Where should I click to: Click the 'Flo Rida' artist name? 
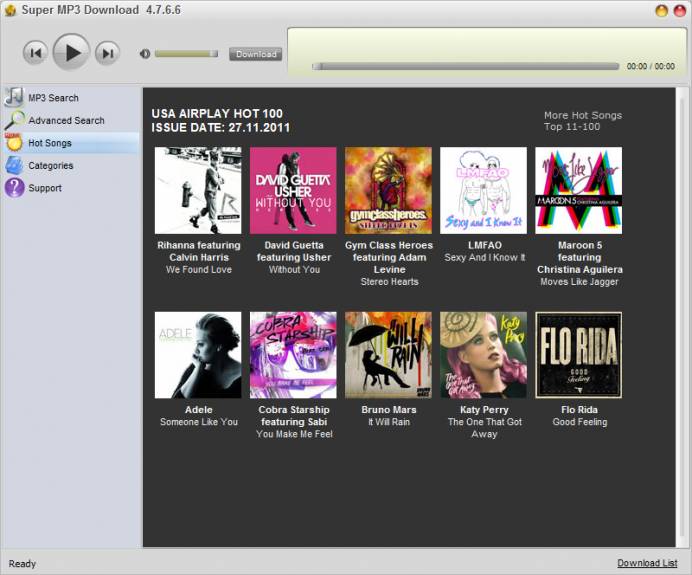(579, 410)
